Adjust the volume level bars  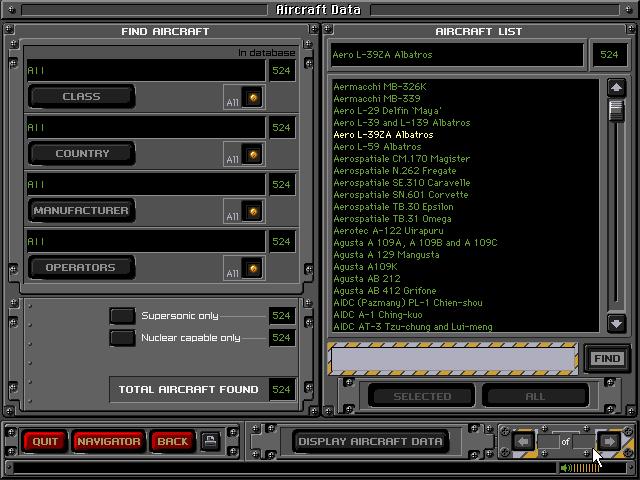pos(585,468)
